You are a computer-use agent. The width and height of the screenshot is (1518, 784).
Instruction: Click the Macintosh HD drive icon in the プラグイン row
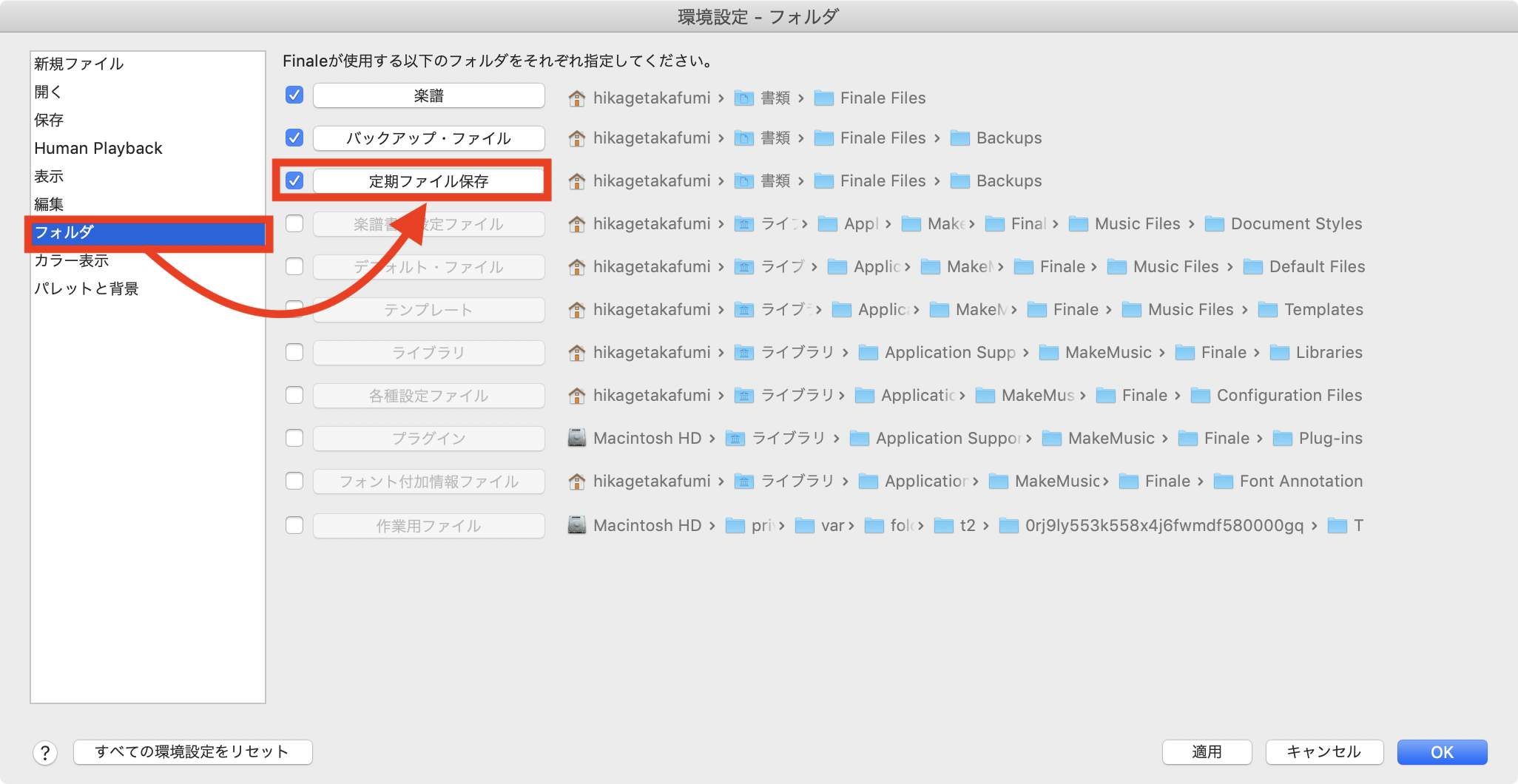[576, 438]
